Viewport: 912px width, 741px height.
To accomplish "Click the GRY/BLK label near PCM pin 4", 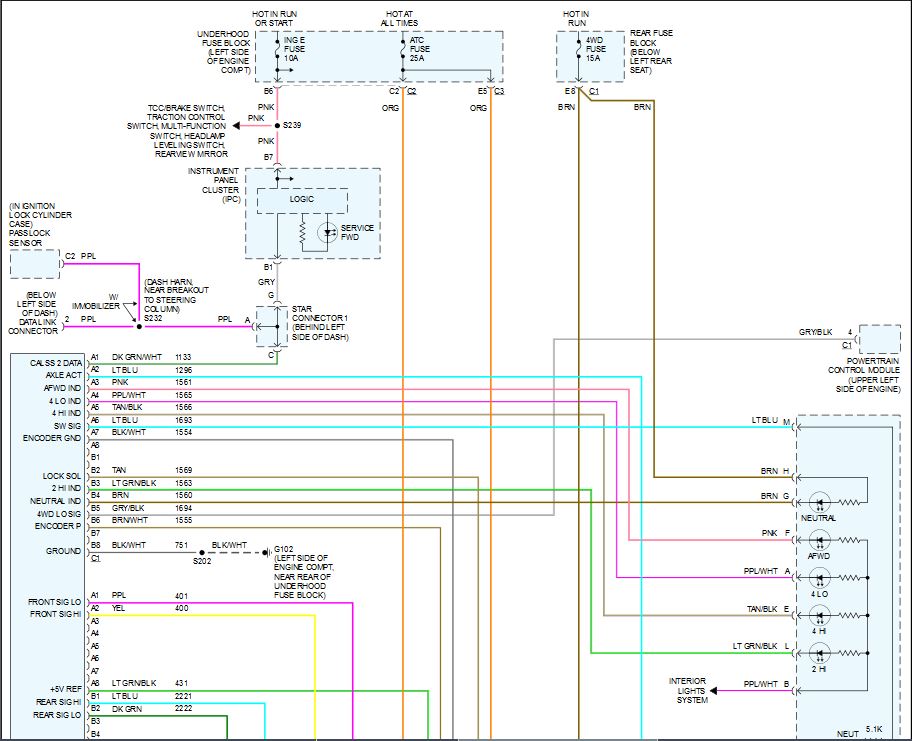I will [815, 332].
